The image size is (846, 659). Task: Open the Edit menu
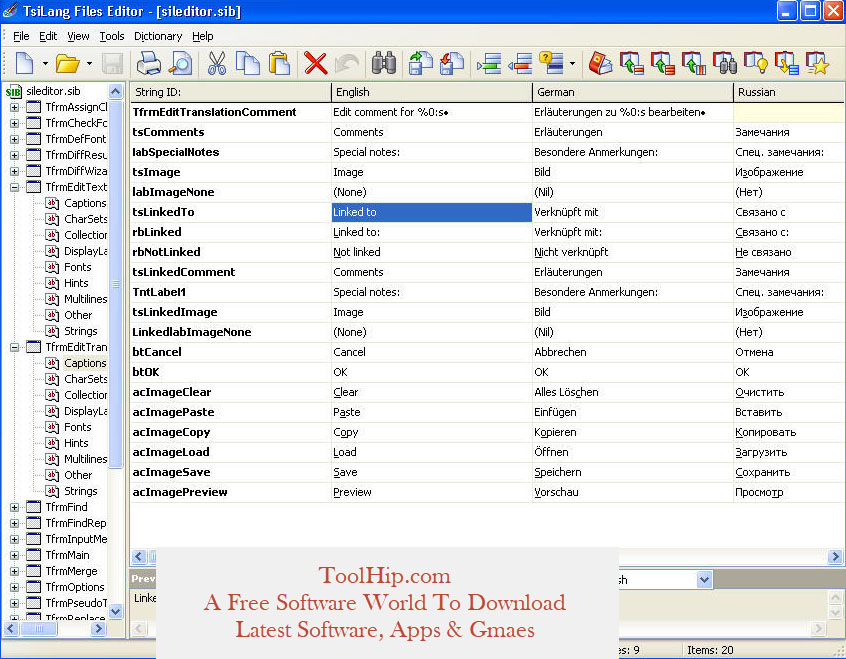pos(48,36)
